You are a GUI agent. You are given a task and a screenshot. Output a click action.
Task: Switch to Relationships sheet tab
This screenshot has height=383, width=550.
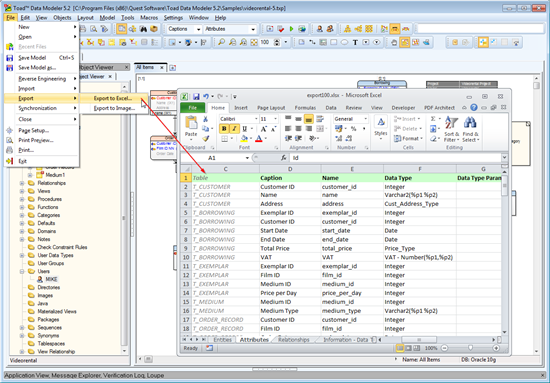tap(294, 340)
